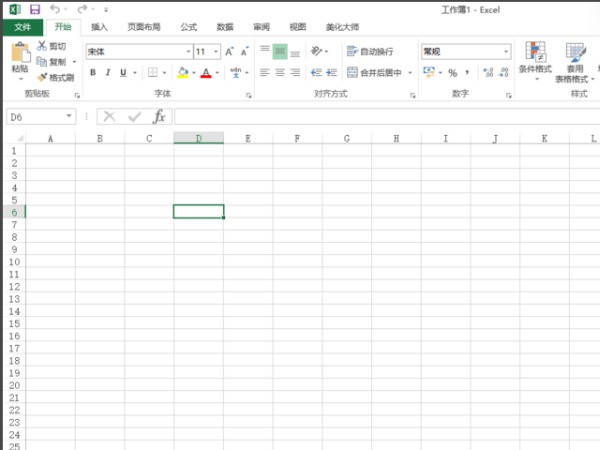Click the Save icon in quick access toolbar
The height and width of the screenshot is (450, 600).
[x=34, y=9]
